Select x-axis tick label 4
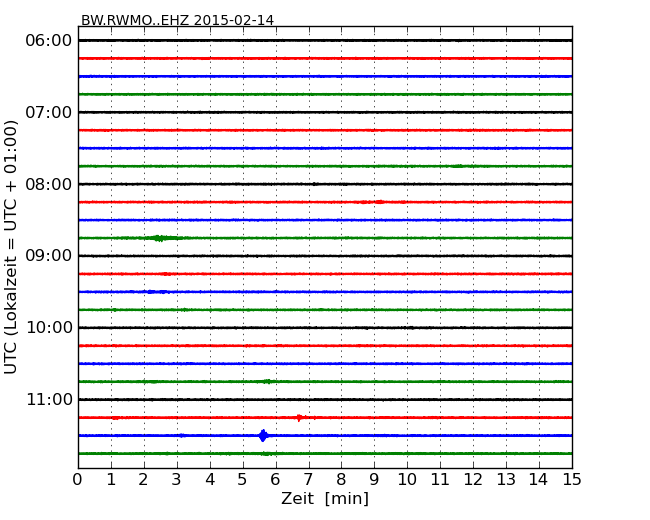The image size is (650, 520). (210, 480)
